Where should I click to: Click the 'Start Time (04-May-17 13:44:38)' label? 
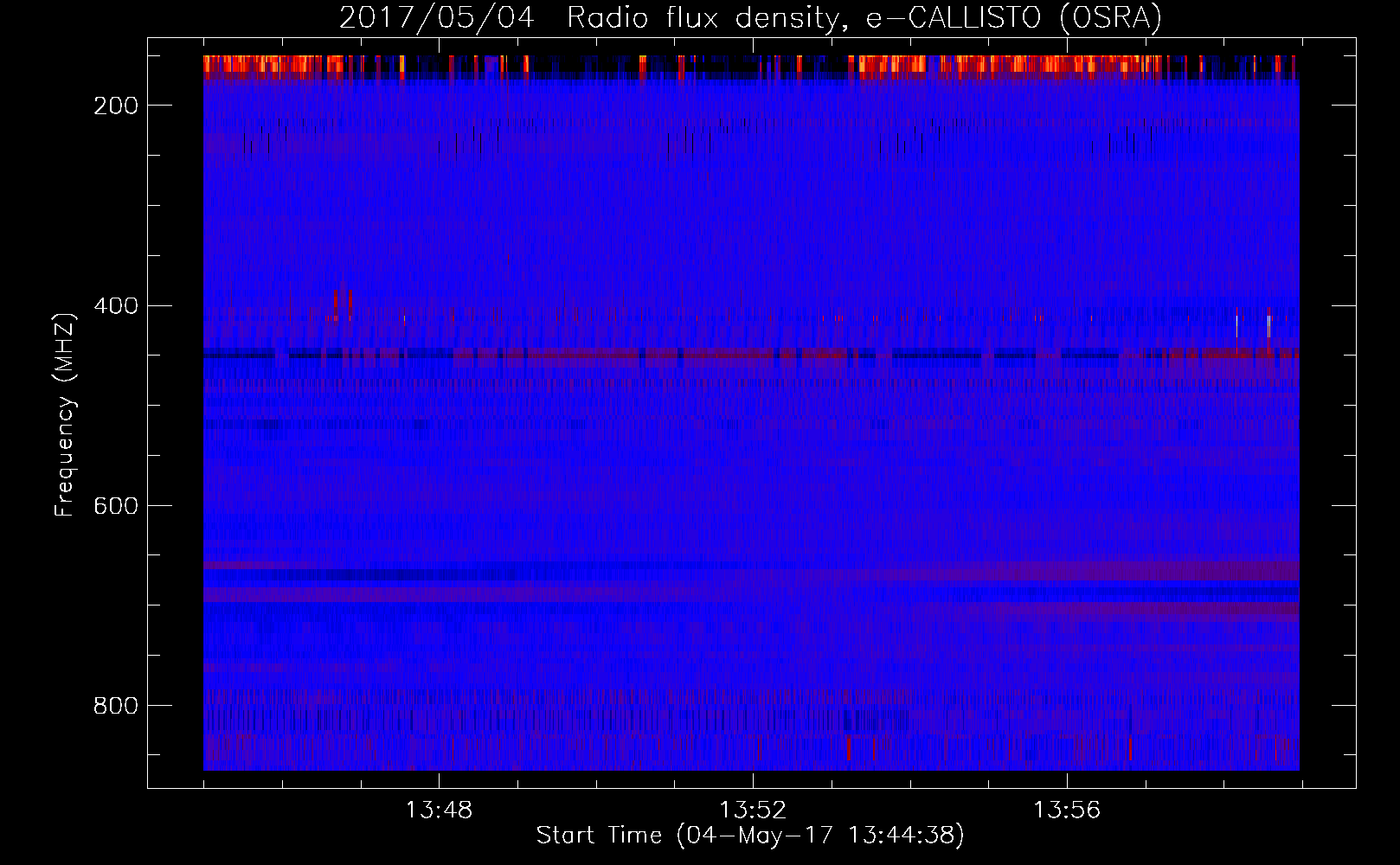click(x=750, y=836)
